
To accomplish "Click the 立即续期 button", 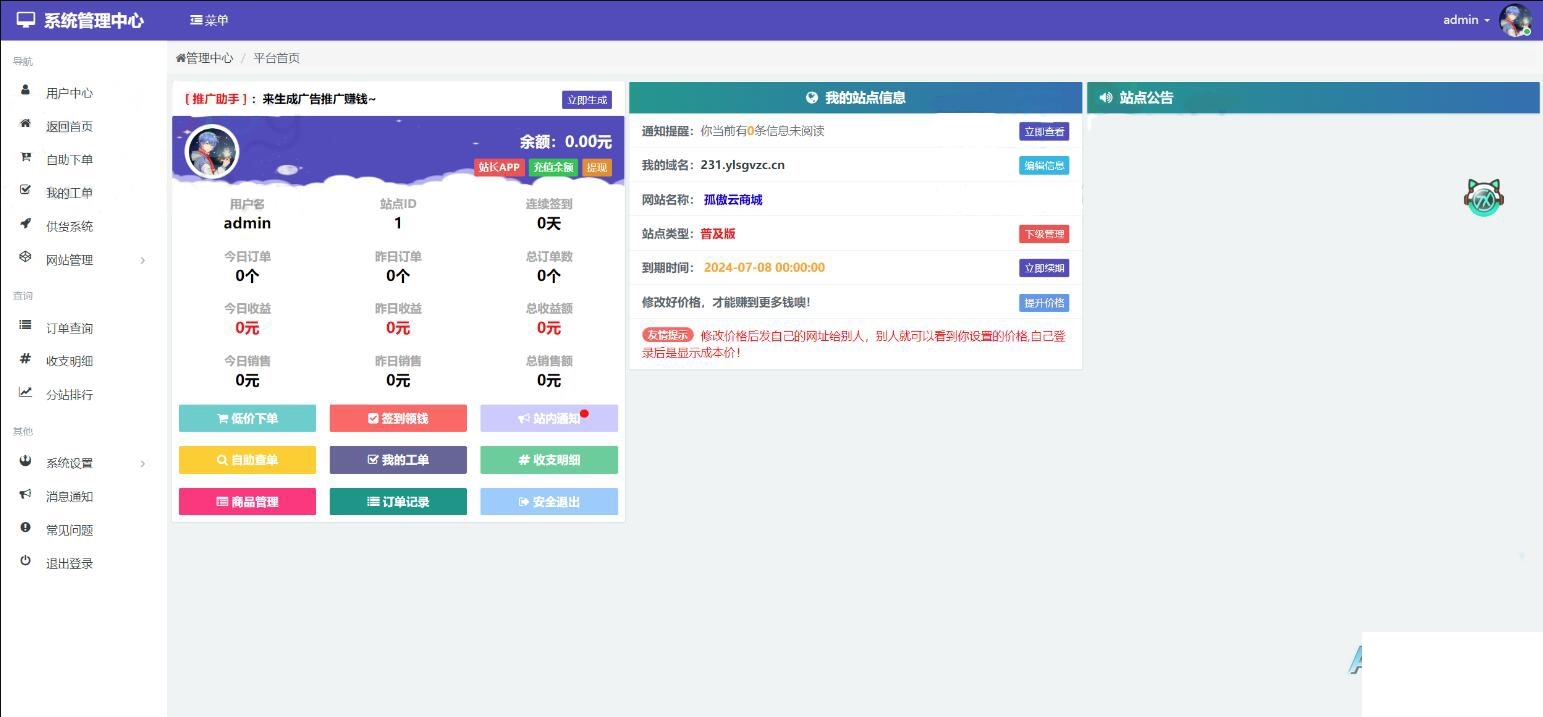I will (x=1044, y=268).
